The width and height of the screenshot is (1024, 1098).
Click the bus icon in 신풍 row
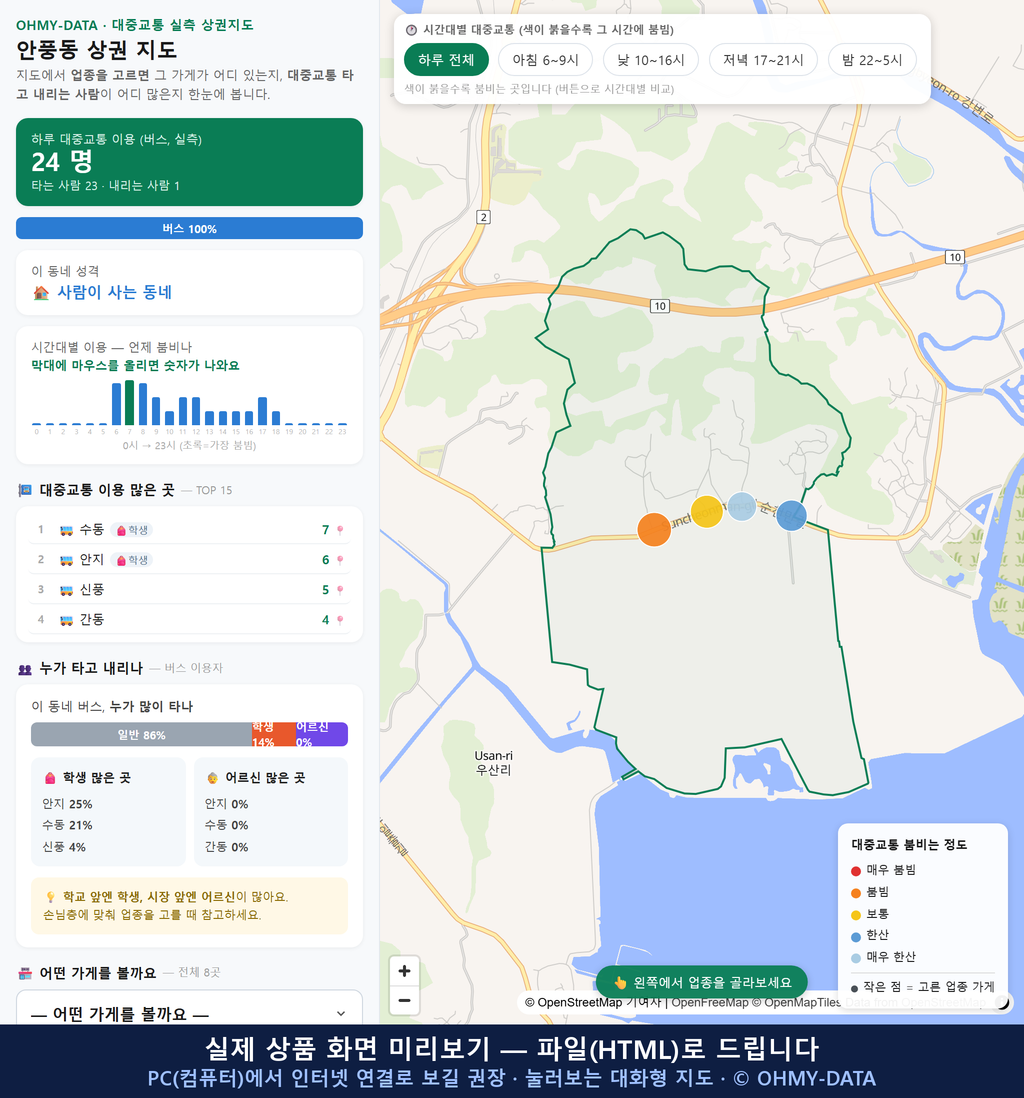[x=67, y=590]
